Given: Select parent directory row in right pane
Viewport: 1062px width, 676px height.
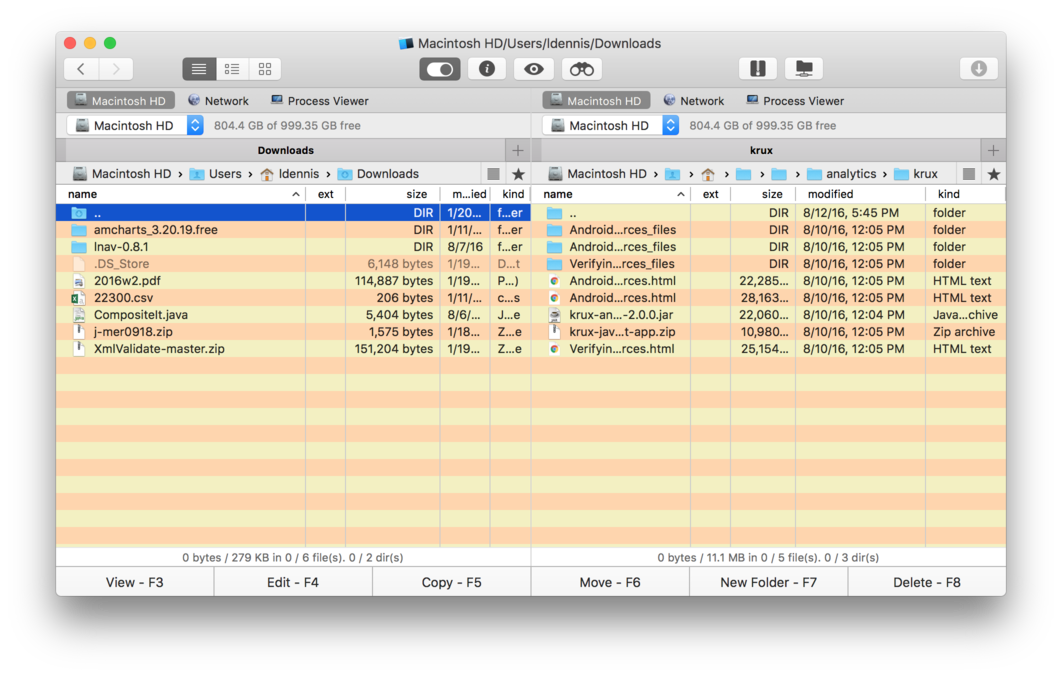Looking at the screenshot, I should 769,213.
